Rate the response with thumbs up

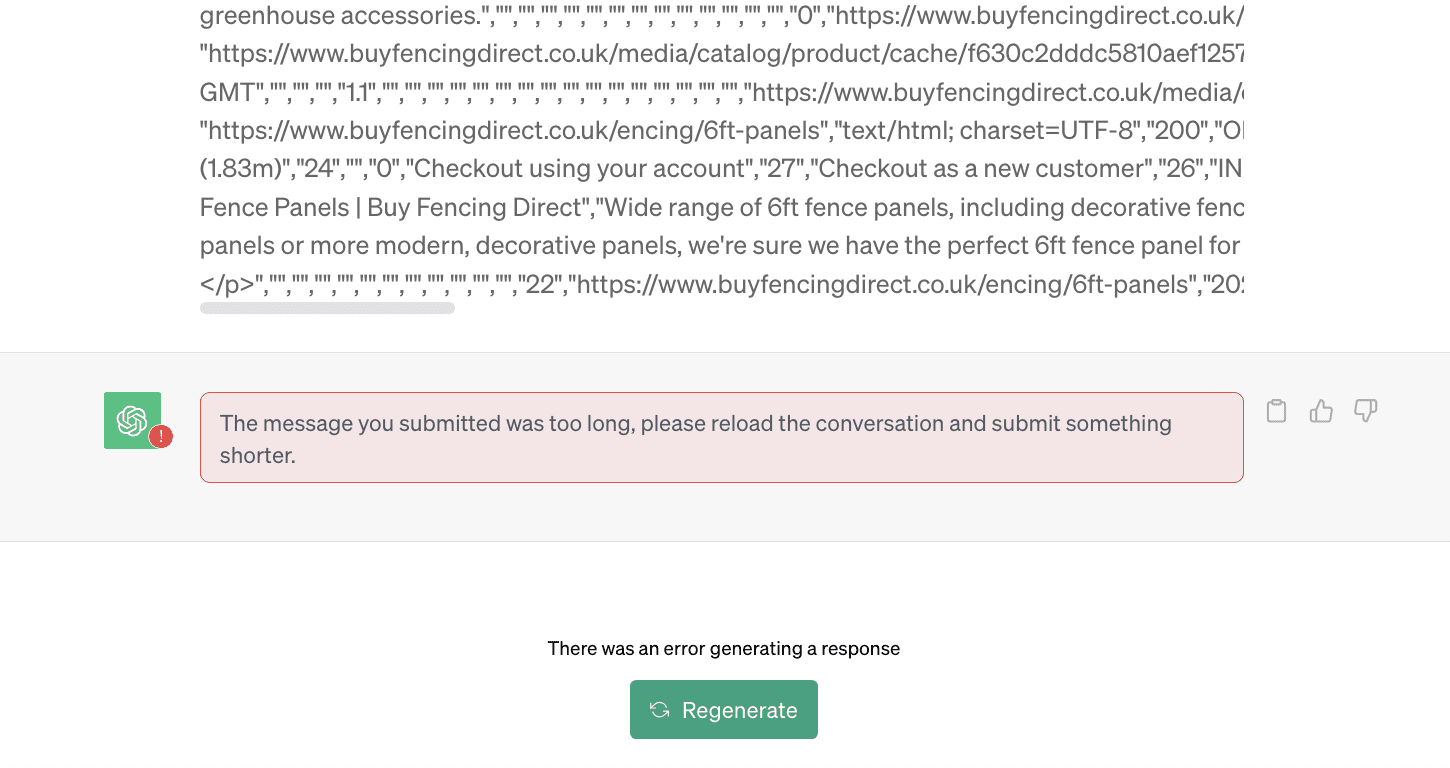tap(1321, 410)
